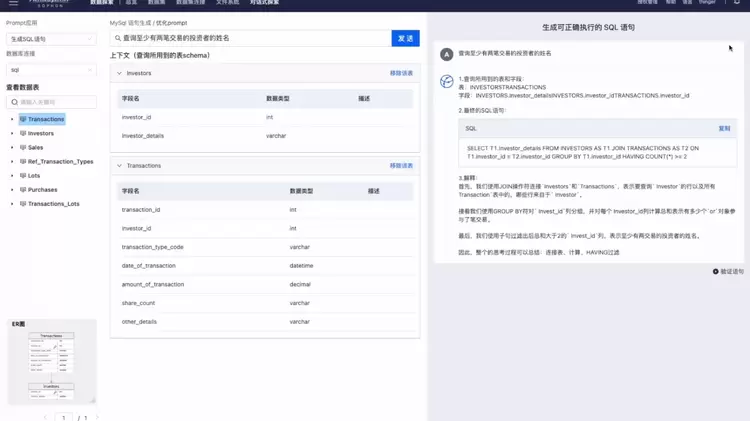Viewport: 750px width, 421px height.
Task: Switch to the 数据探索 top navigation tab
Action: pyautogui.click(x=101, y=3)
